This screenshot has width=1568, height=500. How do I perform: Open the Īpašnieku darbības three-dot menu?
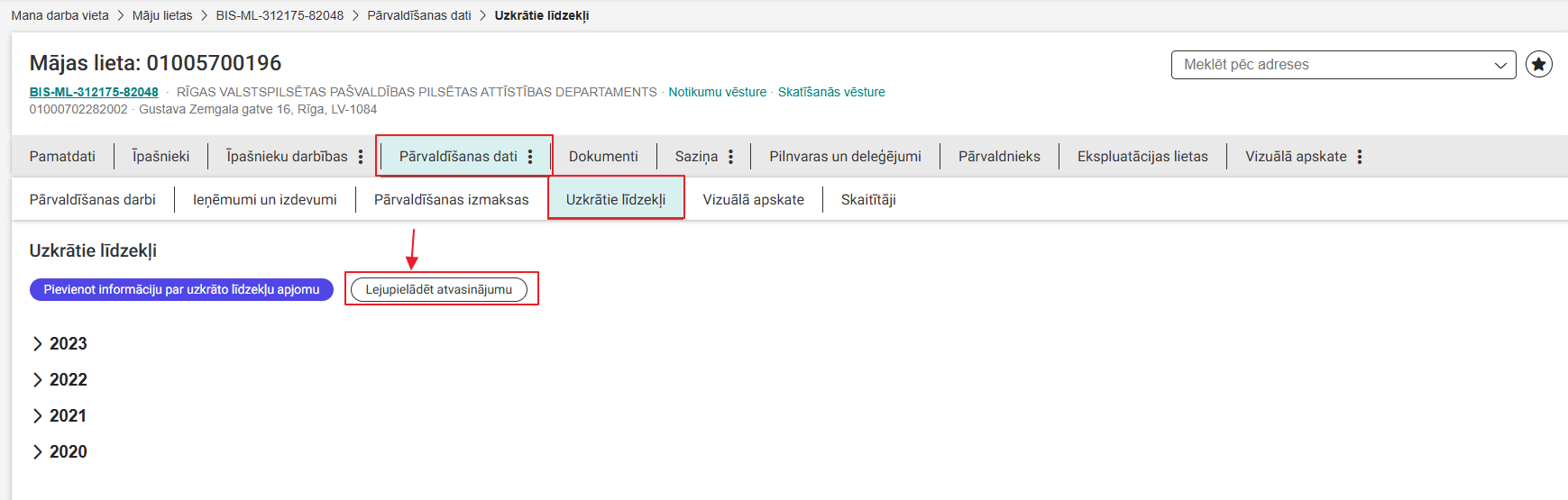point(361,157)
